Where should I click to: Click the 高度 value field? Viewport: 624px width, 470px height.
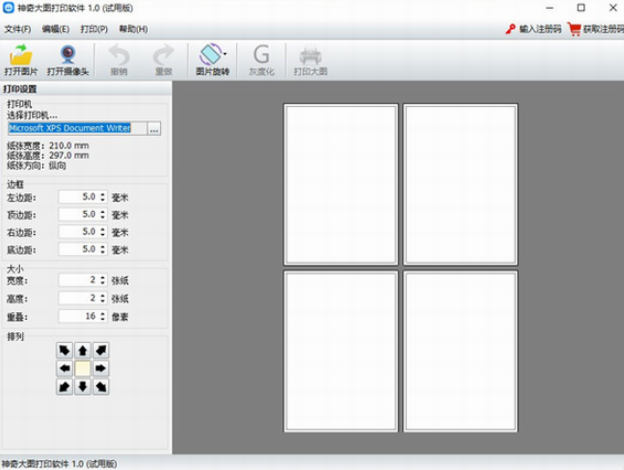[x=79, y=298]
